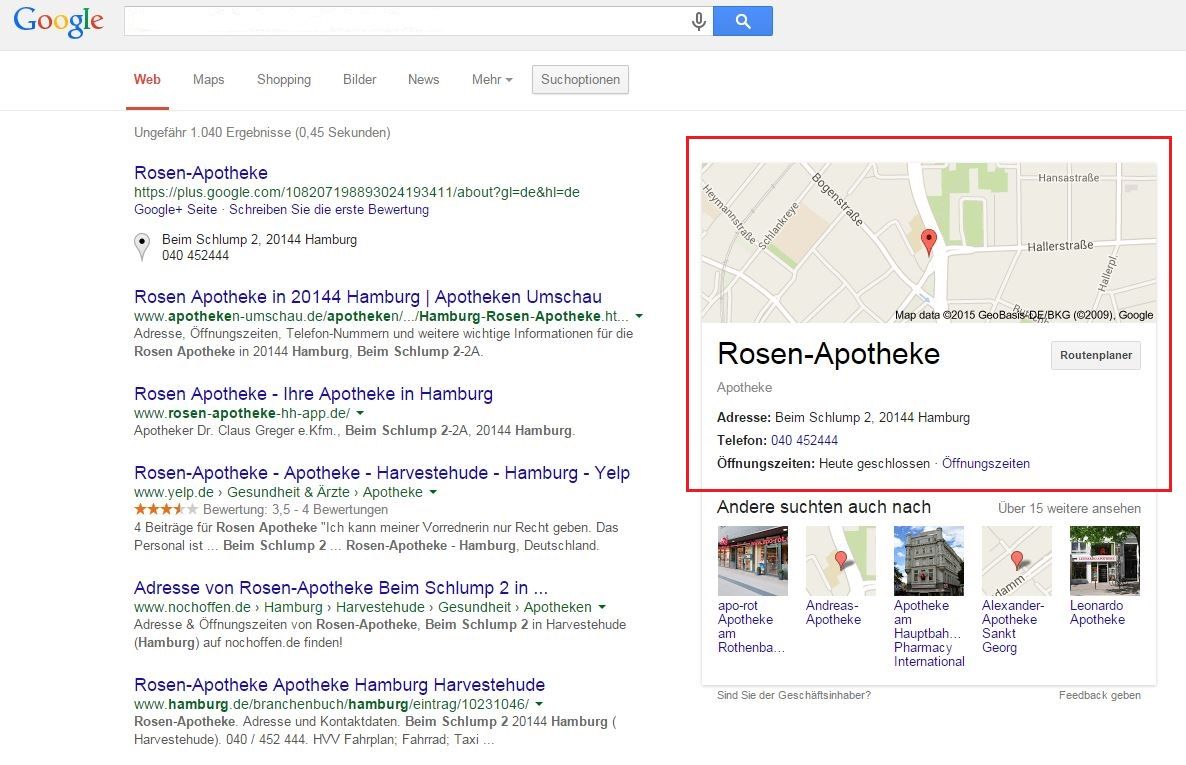Switch to the Web tab
Image resolution: width=1186 pixels, height=765 pixels.
tap(147, 79)
